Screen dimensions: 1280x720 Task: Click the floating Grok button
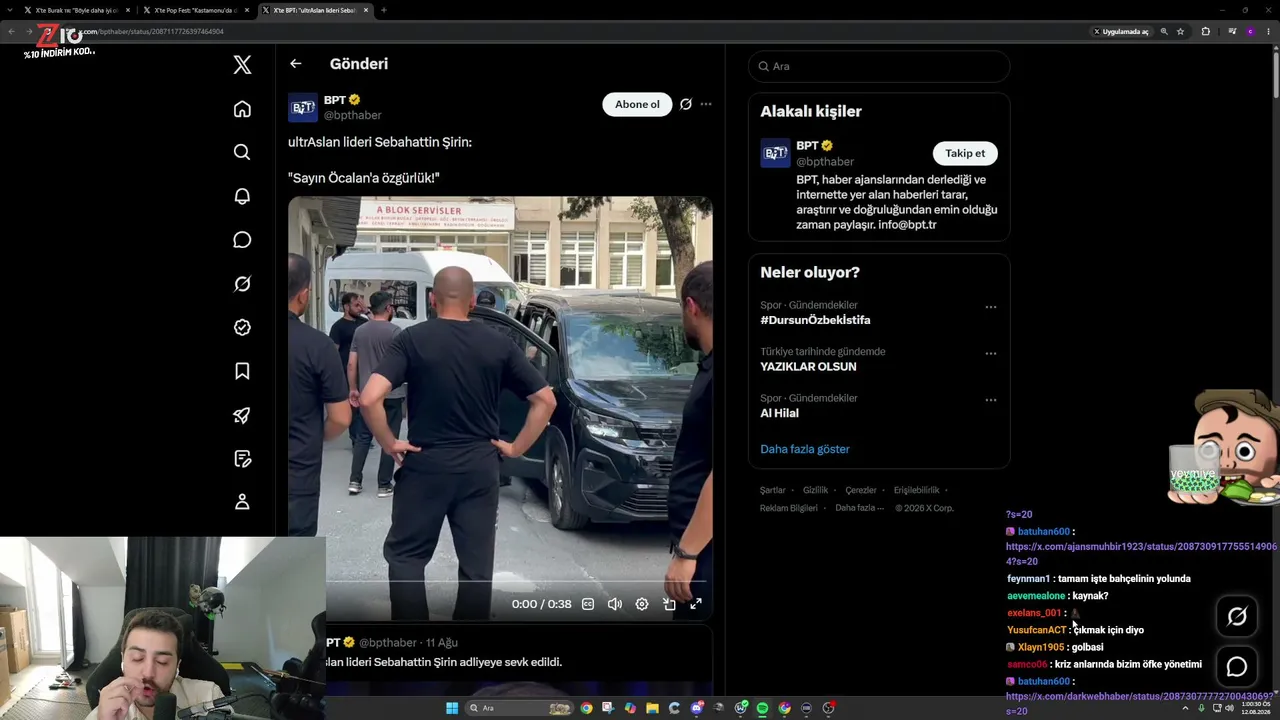[x=1237, y=617]
